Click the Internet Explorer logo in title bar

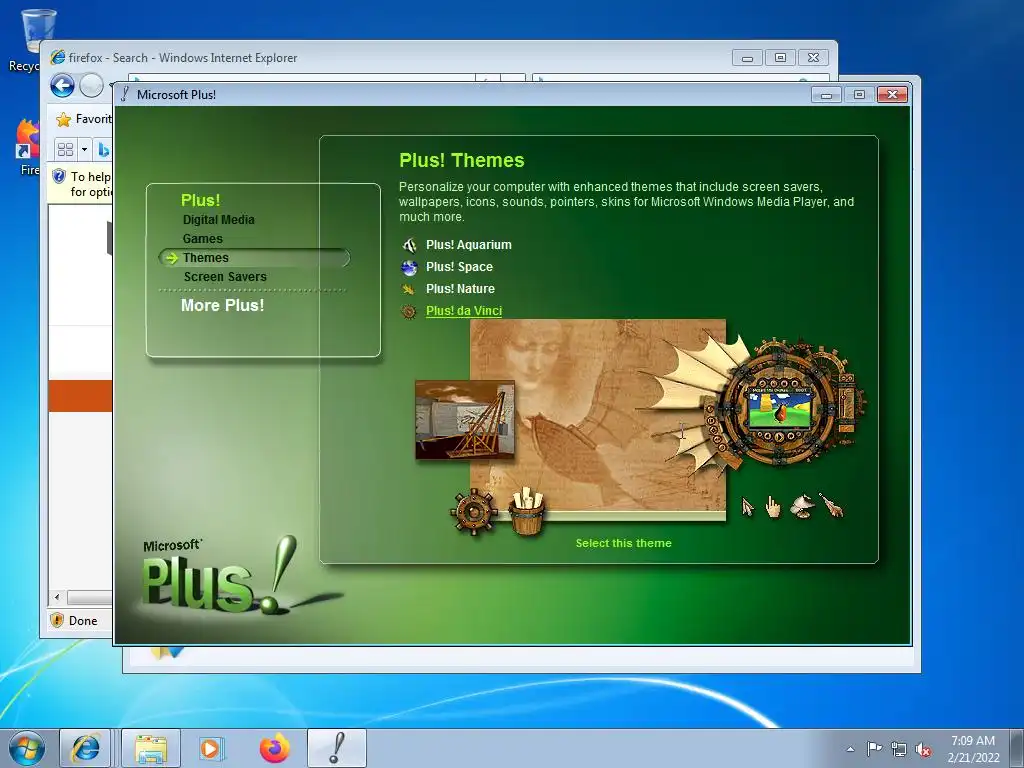pos(57,57)
